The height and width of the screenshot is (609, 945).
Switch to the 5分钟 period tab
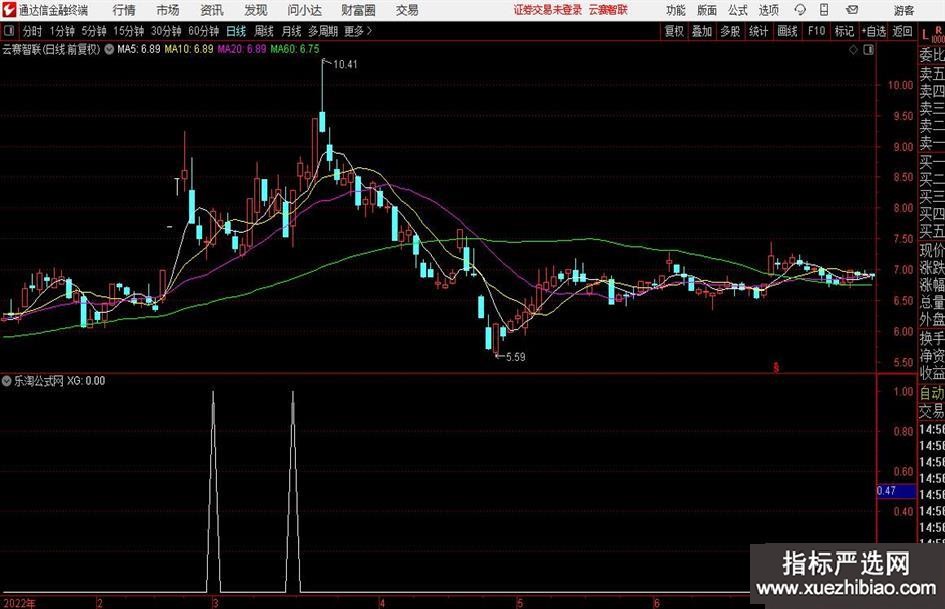(93, 31)
